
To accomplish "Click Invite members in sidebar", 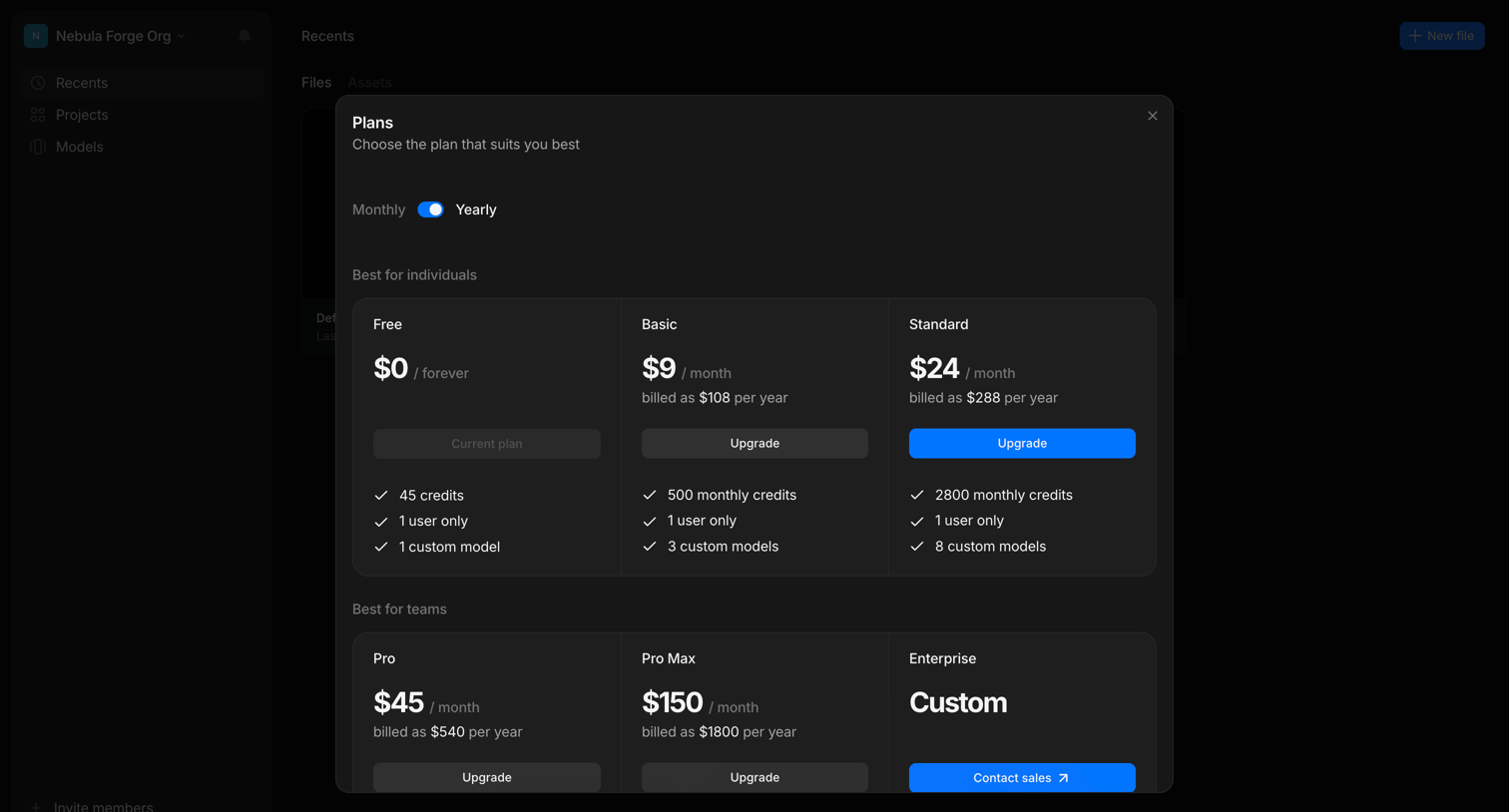I will pyautogui.click(x=92, y=806).
